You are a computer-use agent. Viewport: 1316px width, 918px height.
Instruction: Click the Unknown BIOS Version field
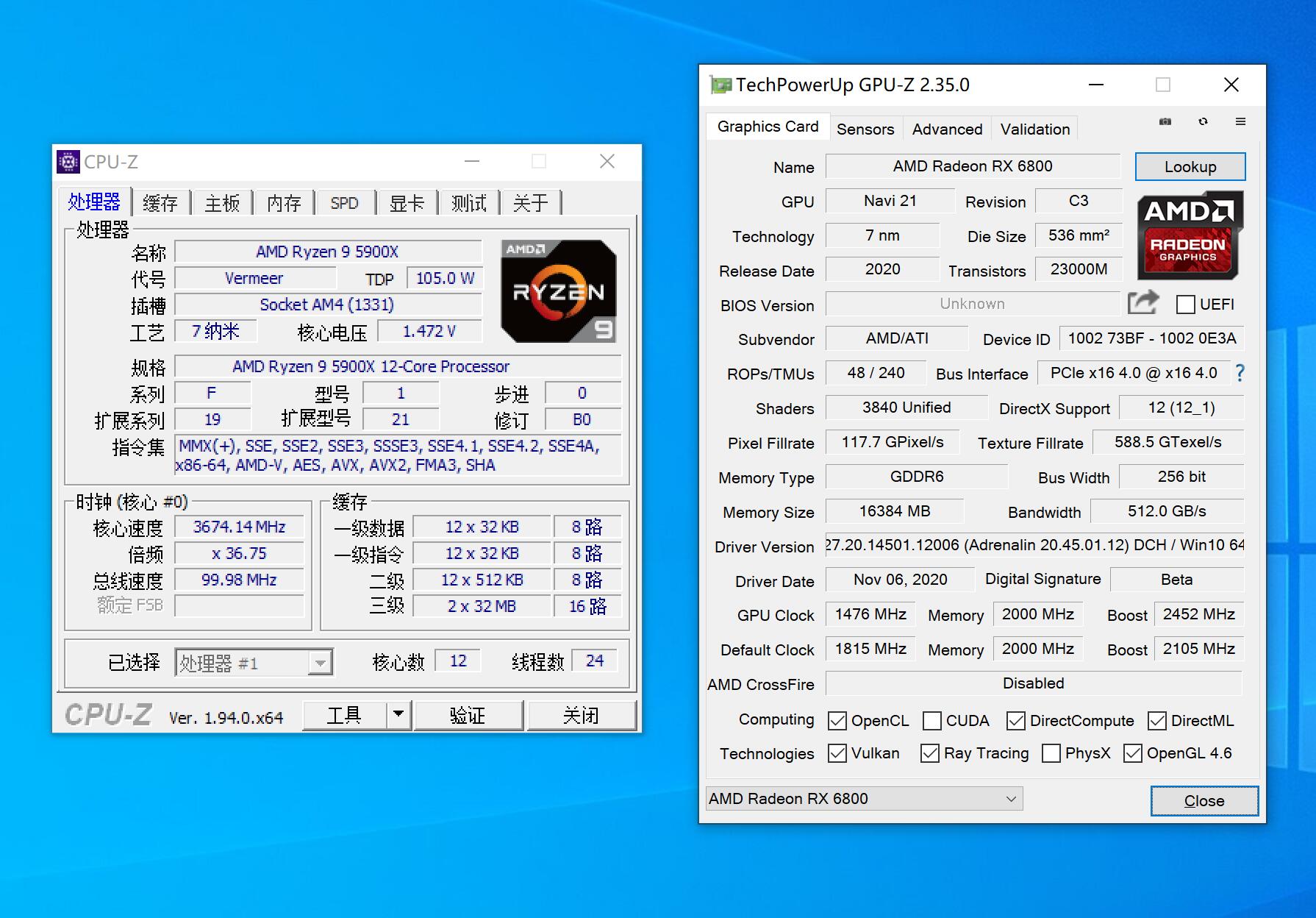coord(972,303)
